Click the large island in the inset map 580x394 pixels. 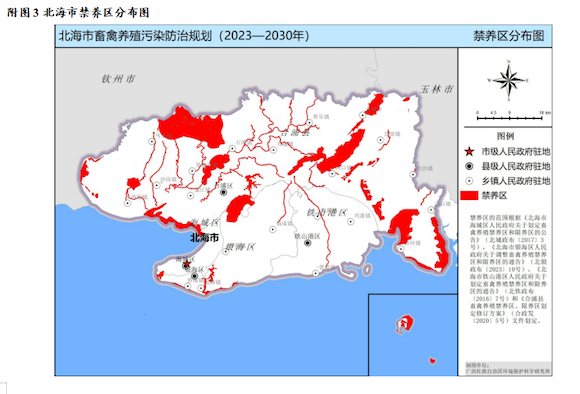[x=404, y=324]
